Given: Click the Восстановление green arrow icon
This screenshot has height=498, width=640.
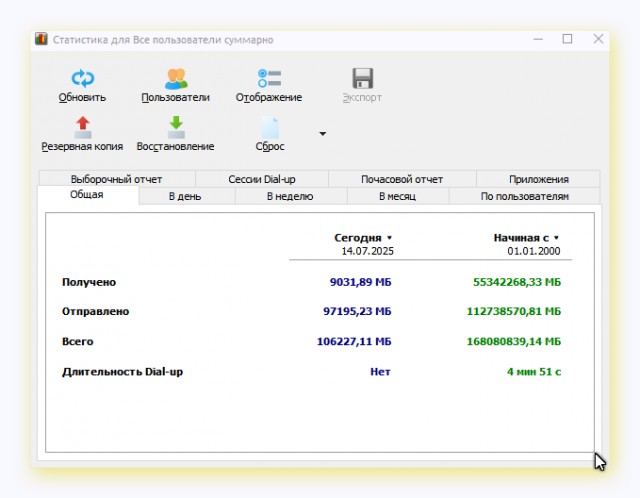Looking at the screenshot, I should 176,127.
